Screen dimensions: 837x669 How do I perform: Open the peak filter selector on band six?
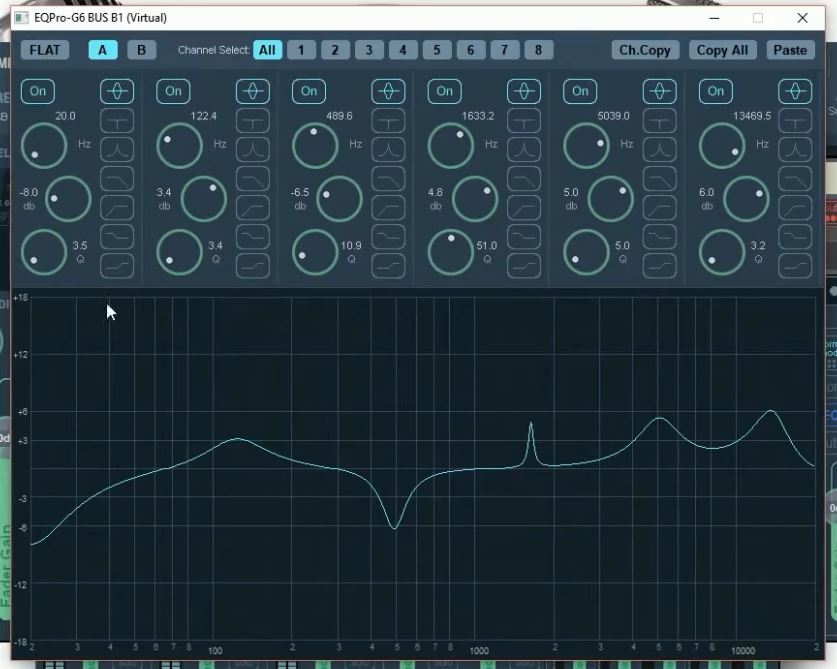(795, 91)
